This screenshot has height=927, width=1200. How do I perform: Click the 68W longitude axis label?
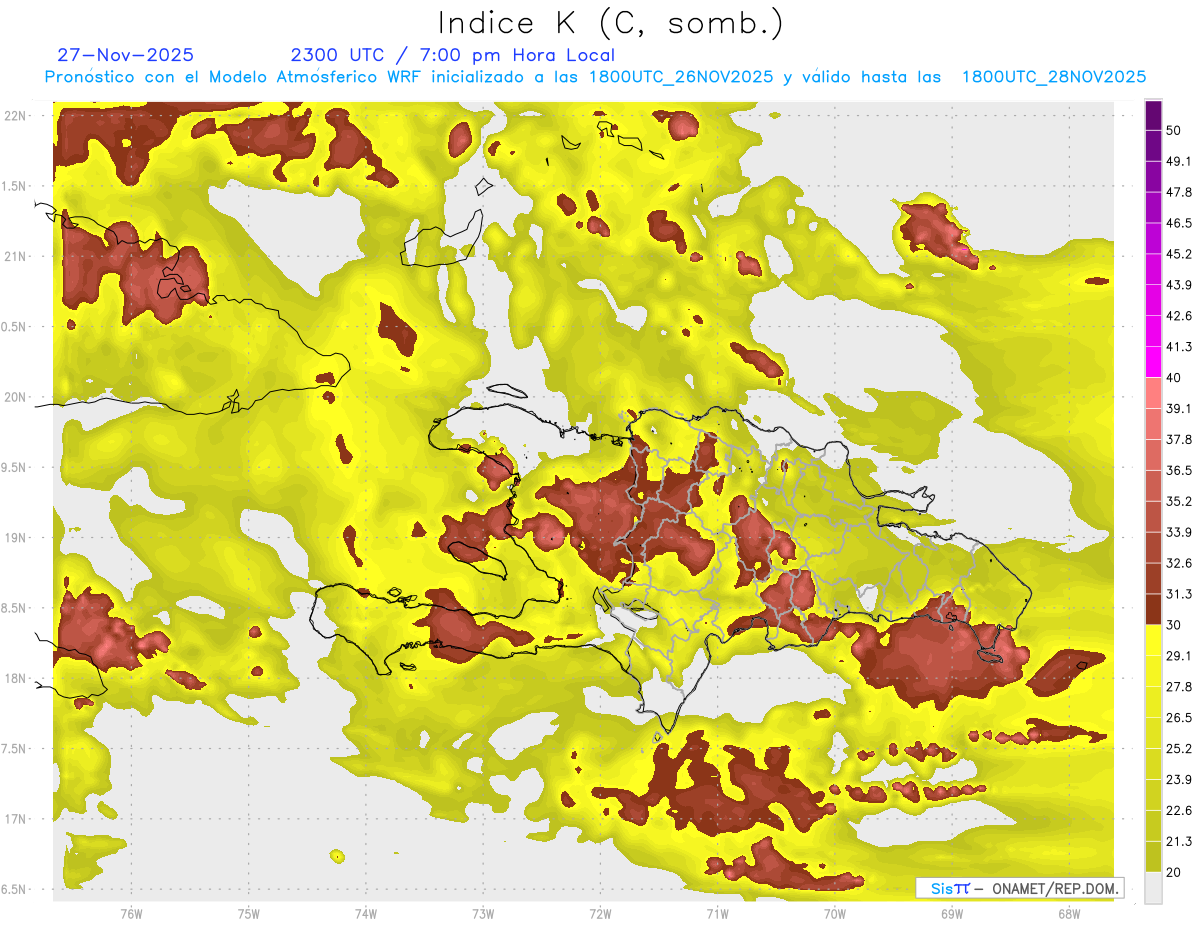[1068, 913]
